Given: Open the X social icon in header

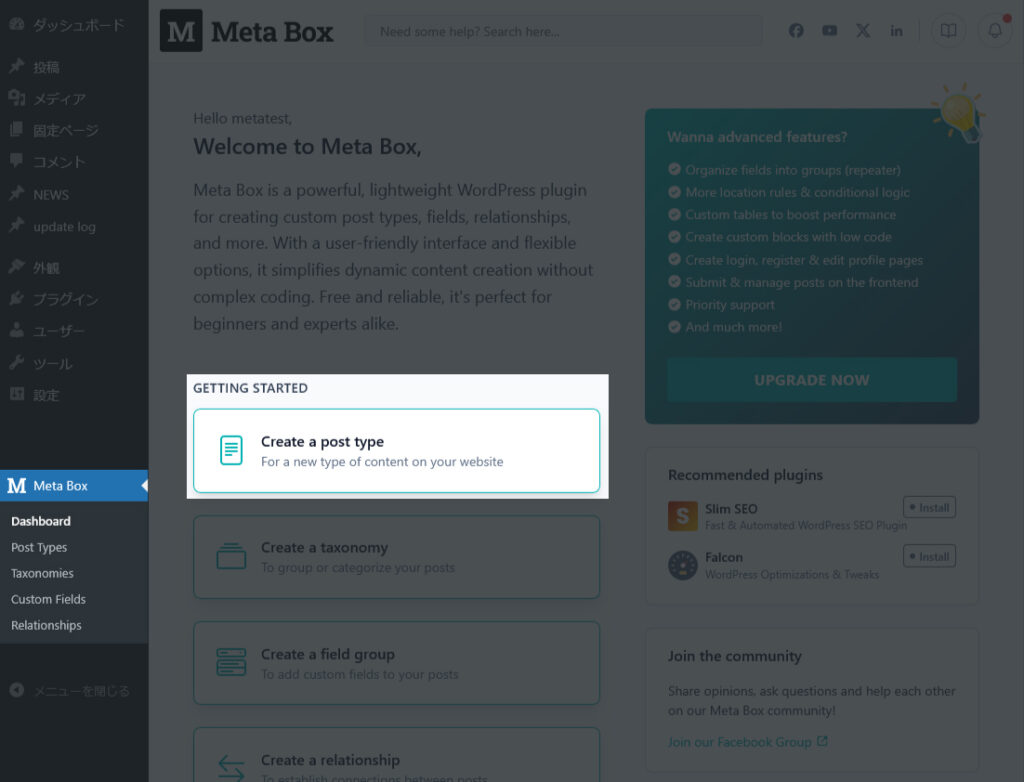Looking at the screenshot, I should coord(863,31).
